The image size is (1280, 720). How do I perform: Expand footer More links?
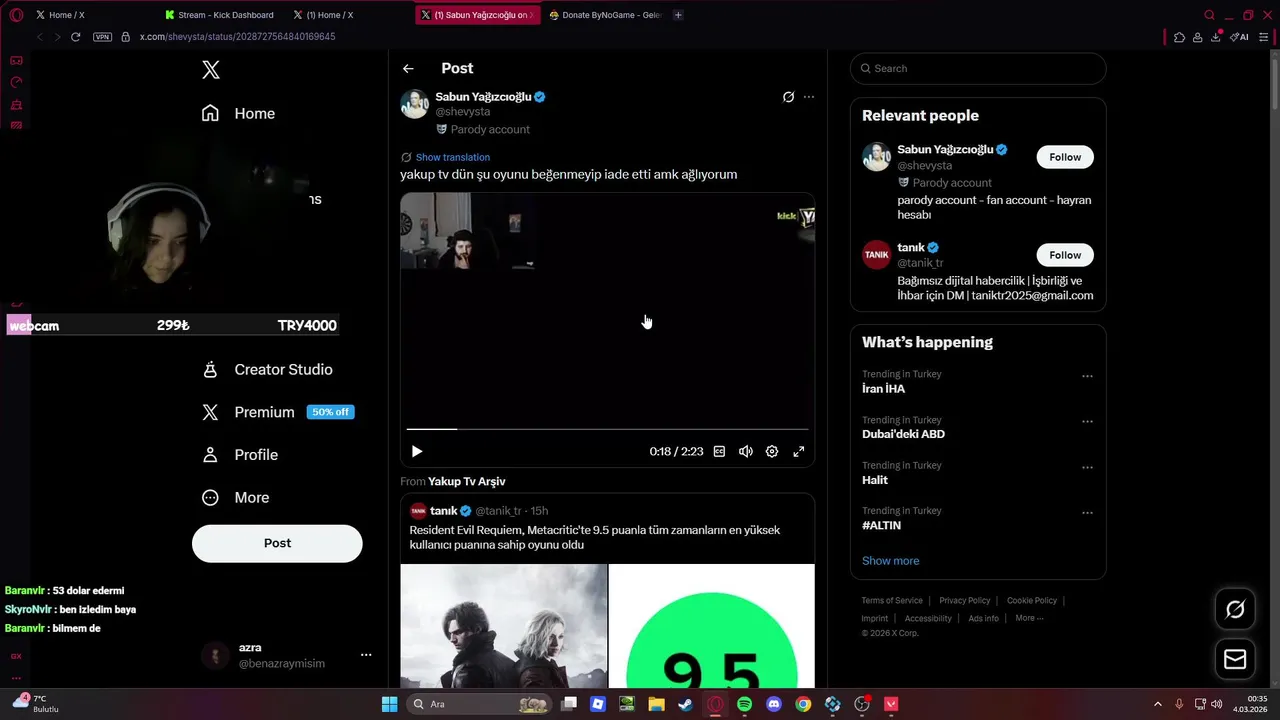(1029, 618)
